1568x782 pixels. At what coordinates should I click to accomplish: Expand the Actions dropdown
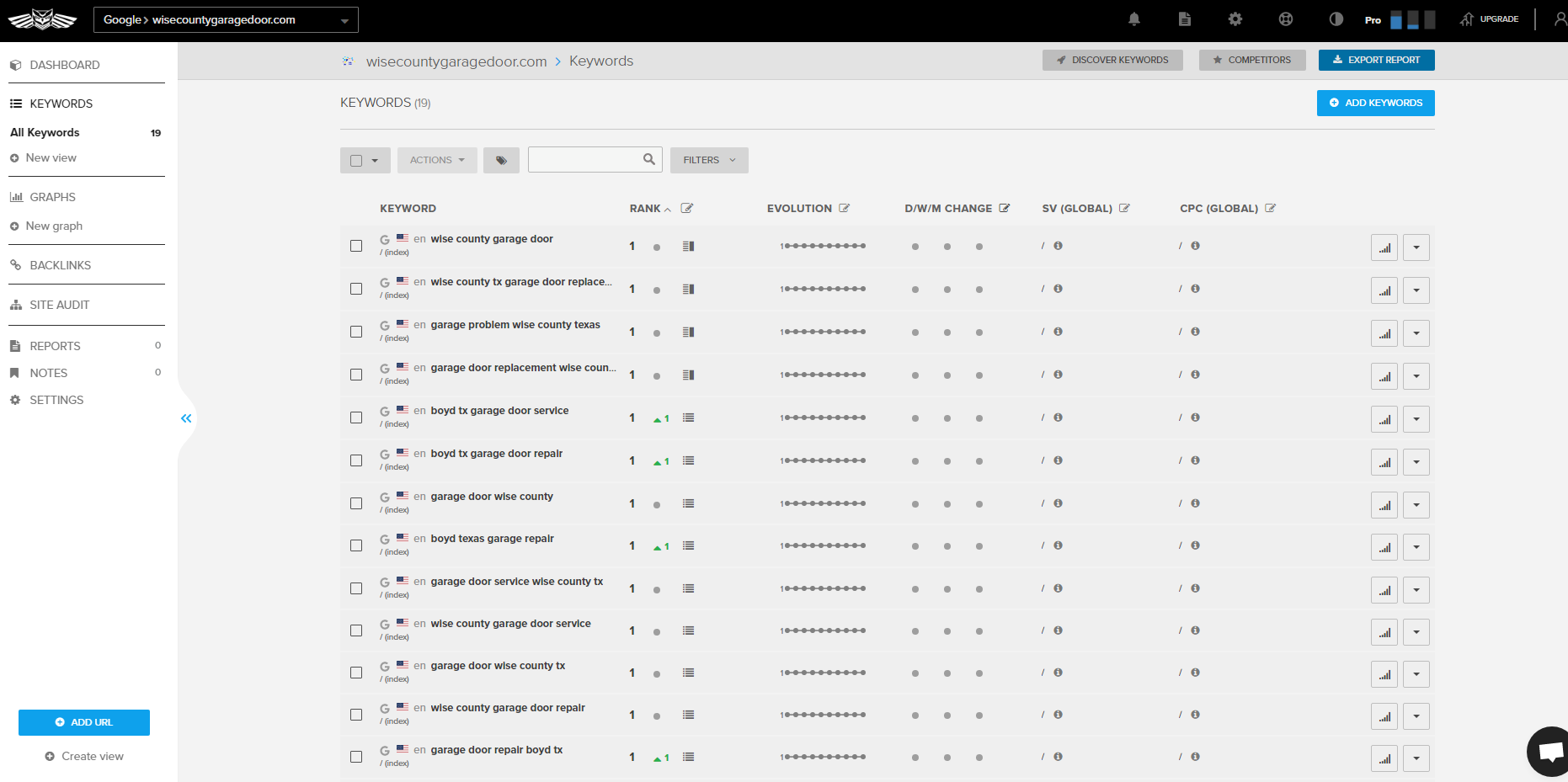pyautogui.click(x=437, y=160)
